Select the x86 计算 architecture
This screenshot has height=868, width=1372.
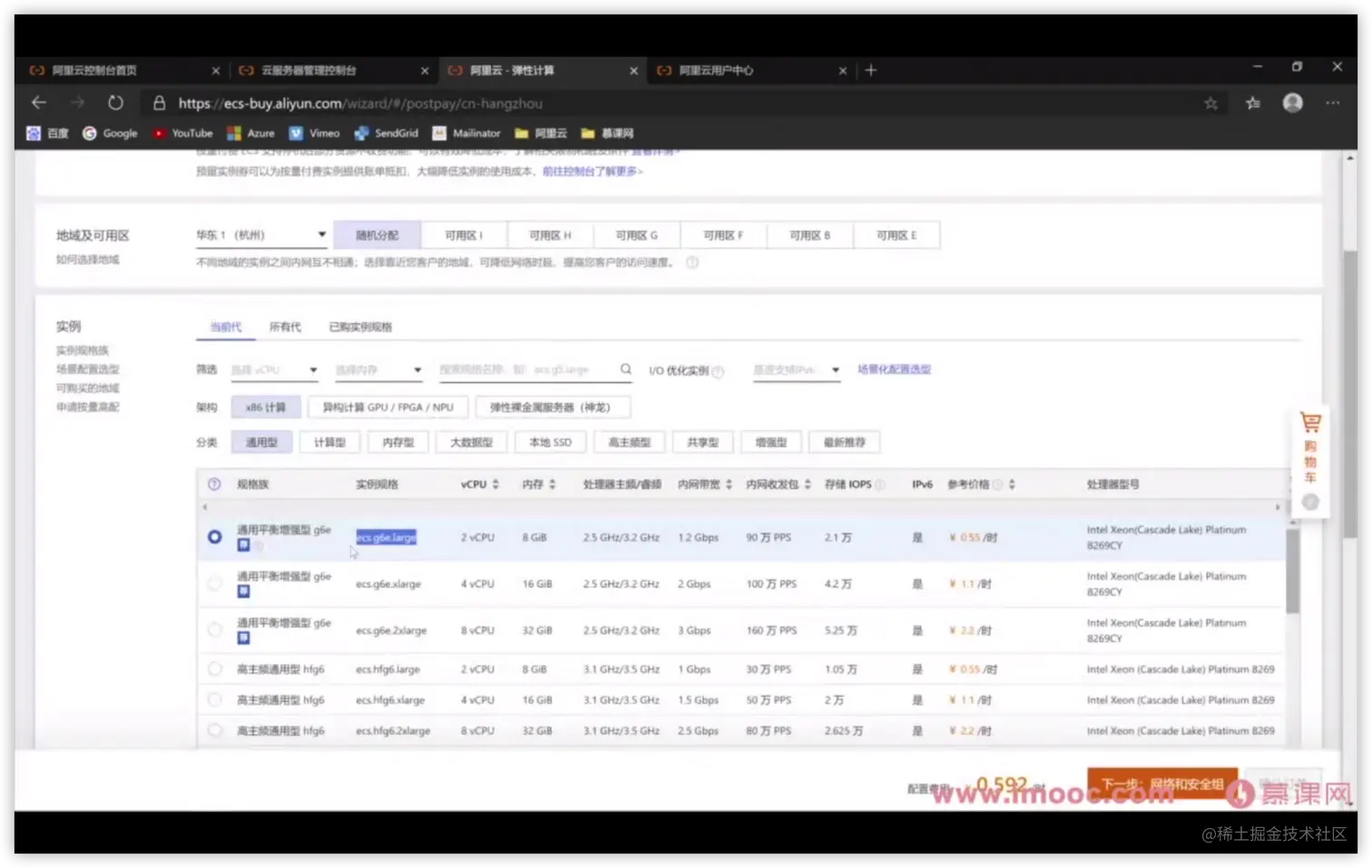pos(266,407)
